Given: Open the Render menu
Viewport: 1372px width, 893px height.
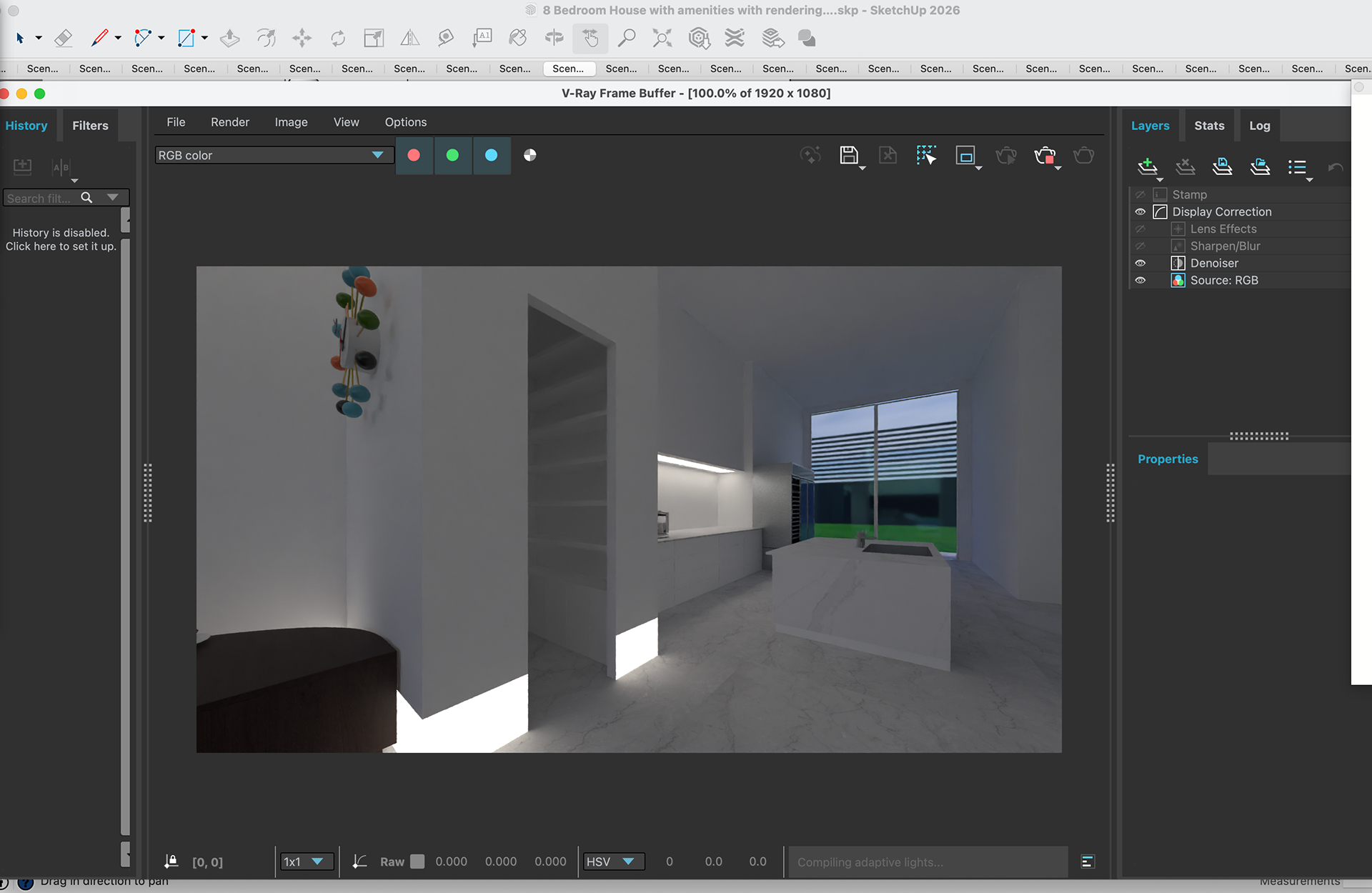Looking at the screenshot, I should point(229,122).
